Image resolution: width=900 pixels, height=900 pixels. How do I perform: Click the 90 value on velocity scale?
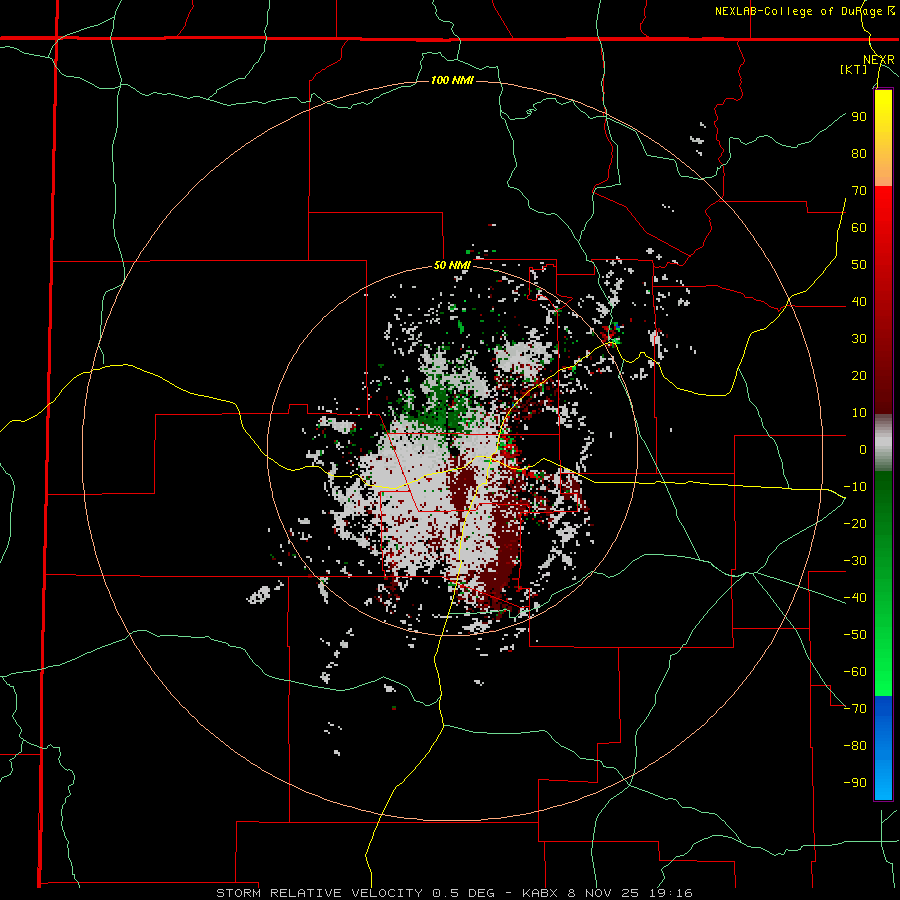859,117
